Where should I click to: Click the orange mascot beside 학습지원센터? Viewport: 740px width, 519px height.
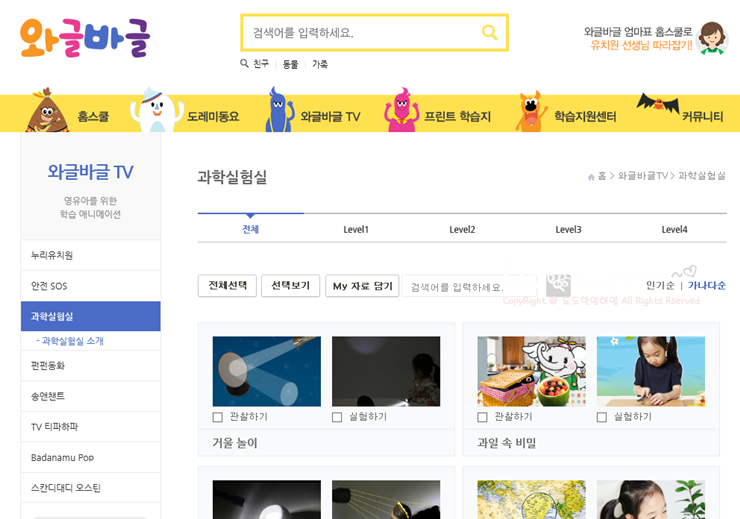point(531,111)
